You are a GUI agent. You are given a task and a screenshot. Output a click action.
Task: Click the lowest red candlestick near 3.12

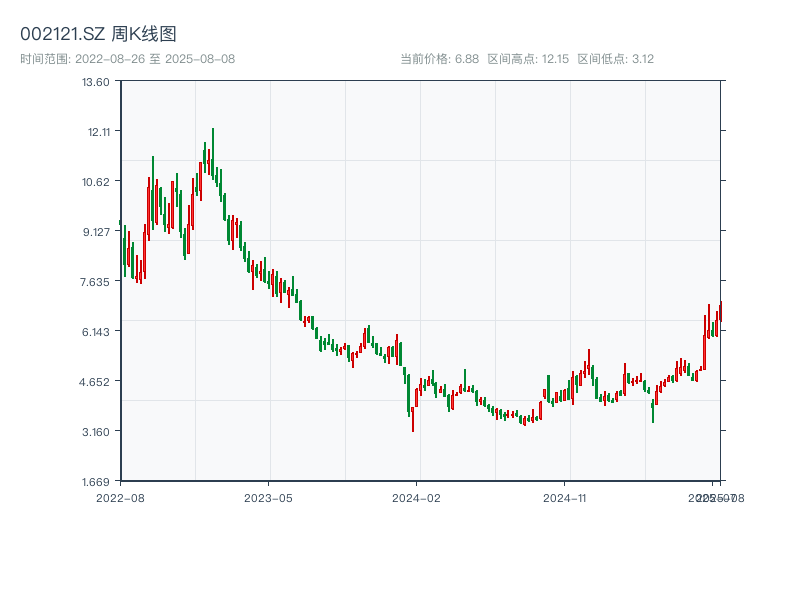[x=413, y=419]
